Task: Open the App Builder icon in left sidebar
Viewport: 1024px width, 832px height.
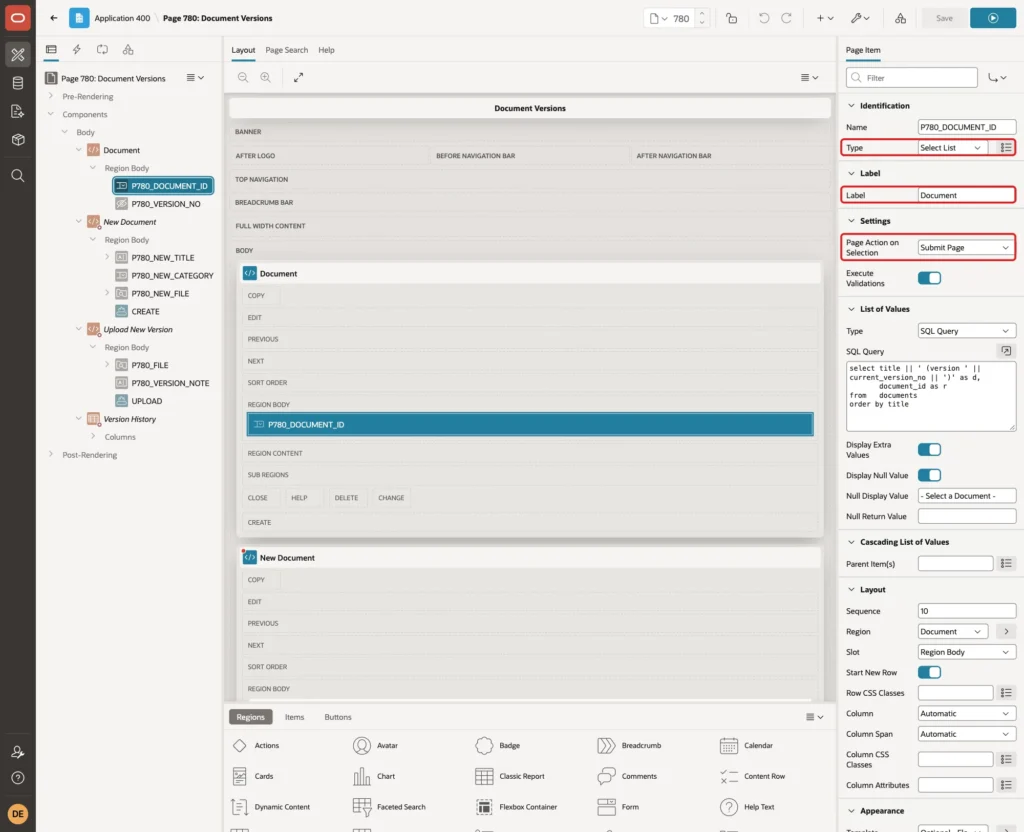Action: (18, 55)
